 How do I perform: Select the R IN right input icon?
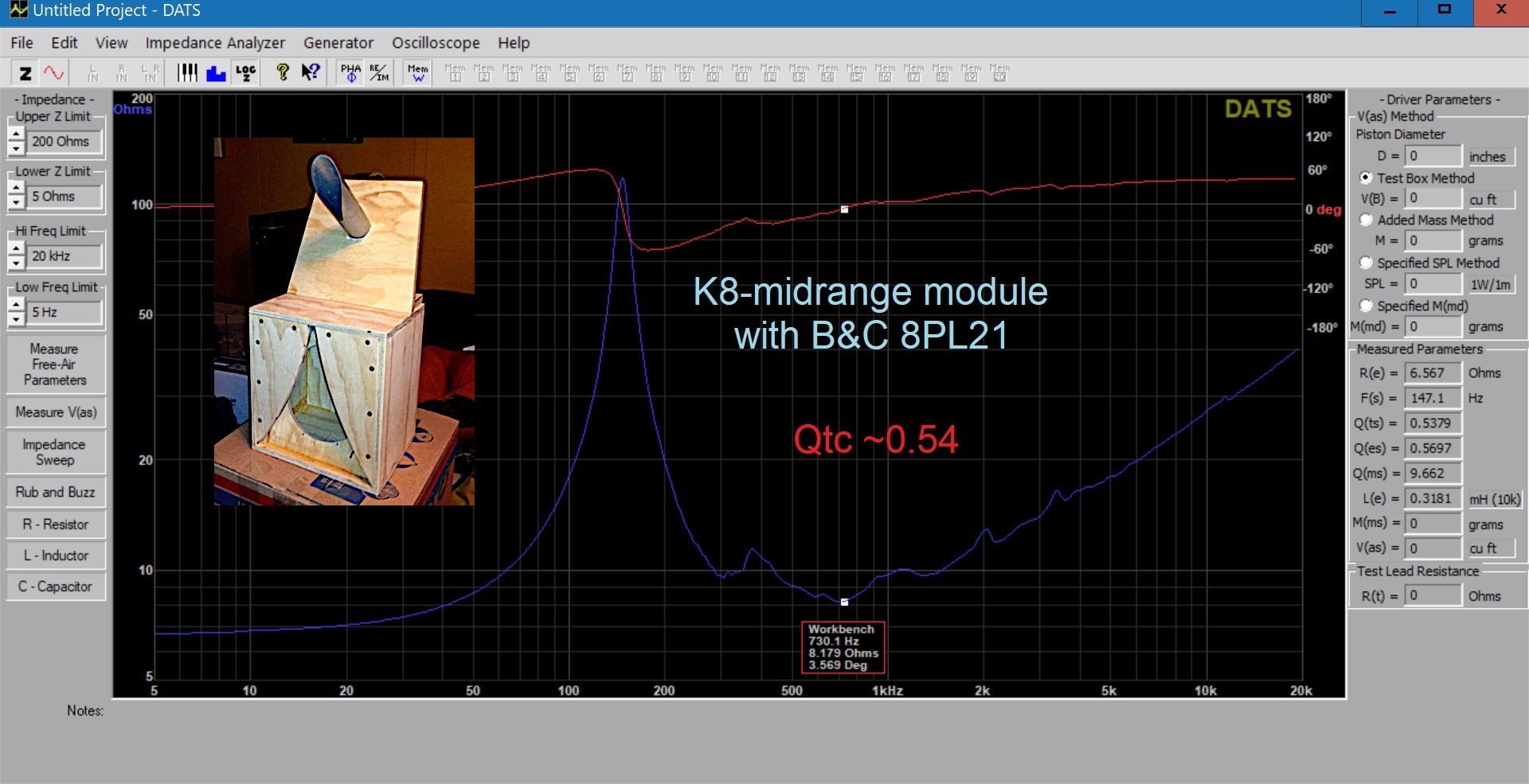coord(122,73)
